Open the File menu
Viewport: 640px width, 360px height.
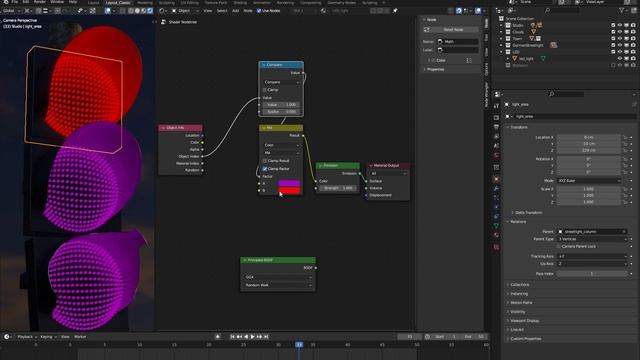coord(15,2)
